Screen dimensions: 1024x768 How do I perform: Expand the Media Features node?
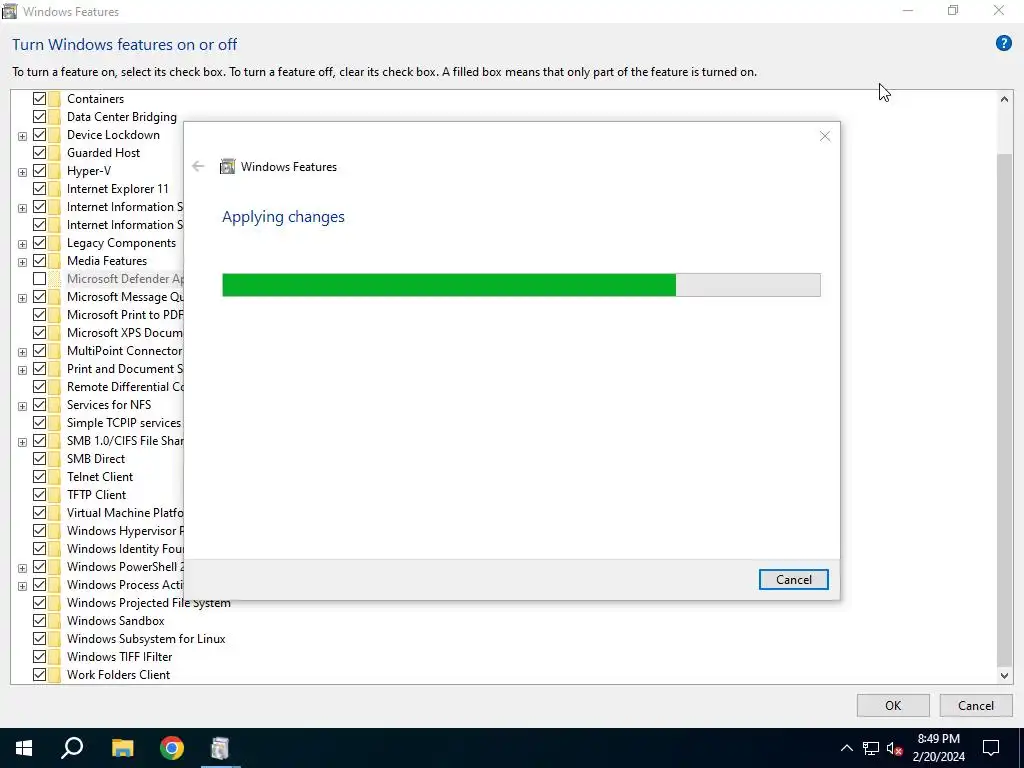[x=22, y=262]
